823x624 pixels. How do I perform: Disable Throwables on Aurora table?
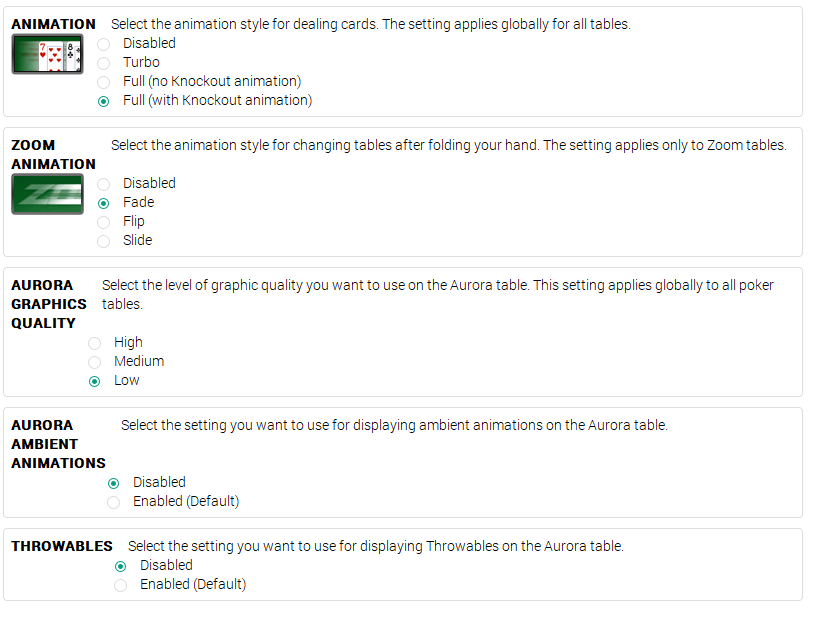(120, 566)
